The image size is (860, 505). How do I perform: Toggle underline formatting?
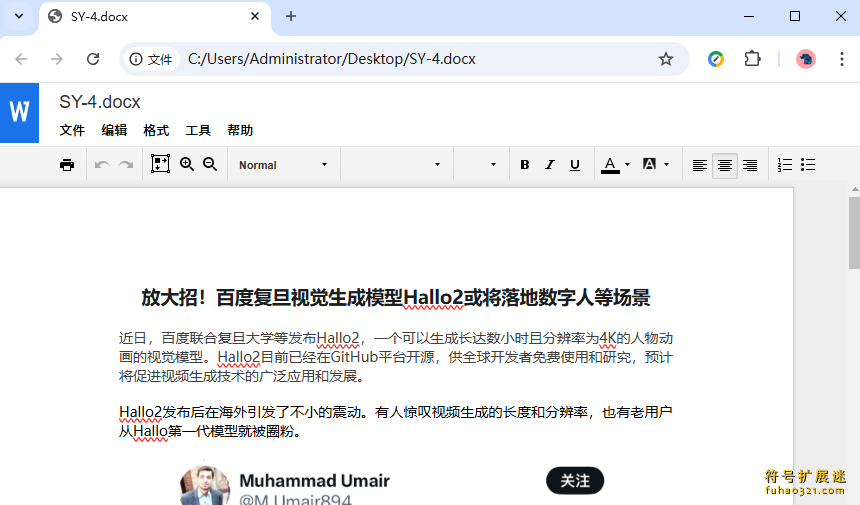575,165
